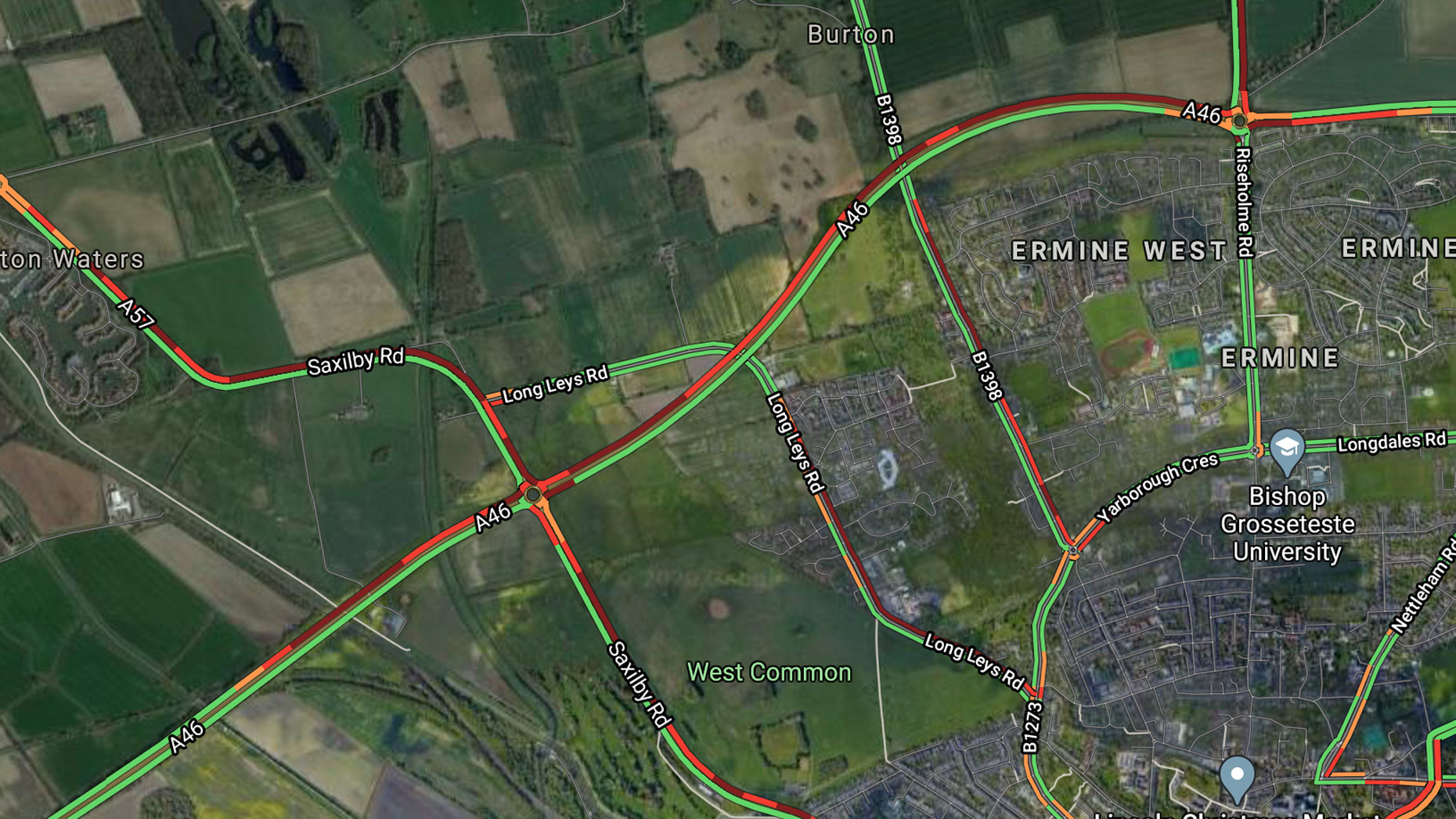Image resolution: width=1456 pixels, height=819 pixels.
Task: Click the West Common park label
Action: coord(769,673)
